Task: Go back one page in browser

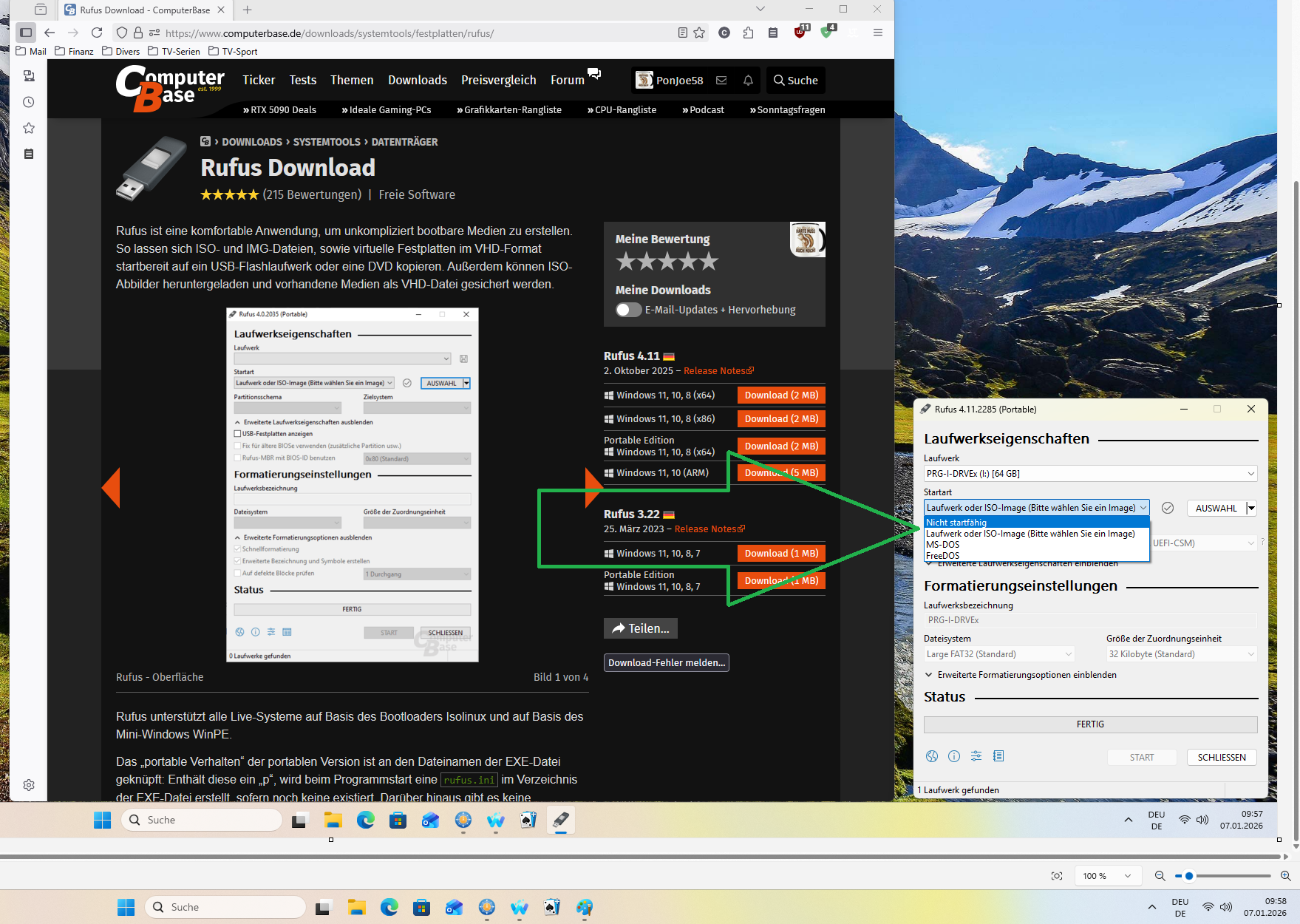Action: point(50,33)
